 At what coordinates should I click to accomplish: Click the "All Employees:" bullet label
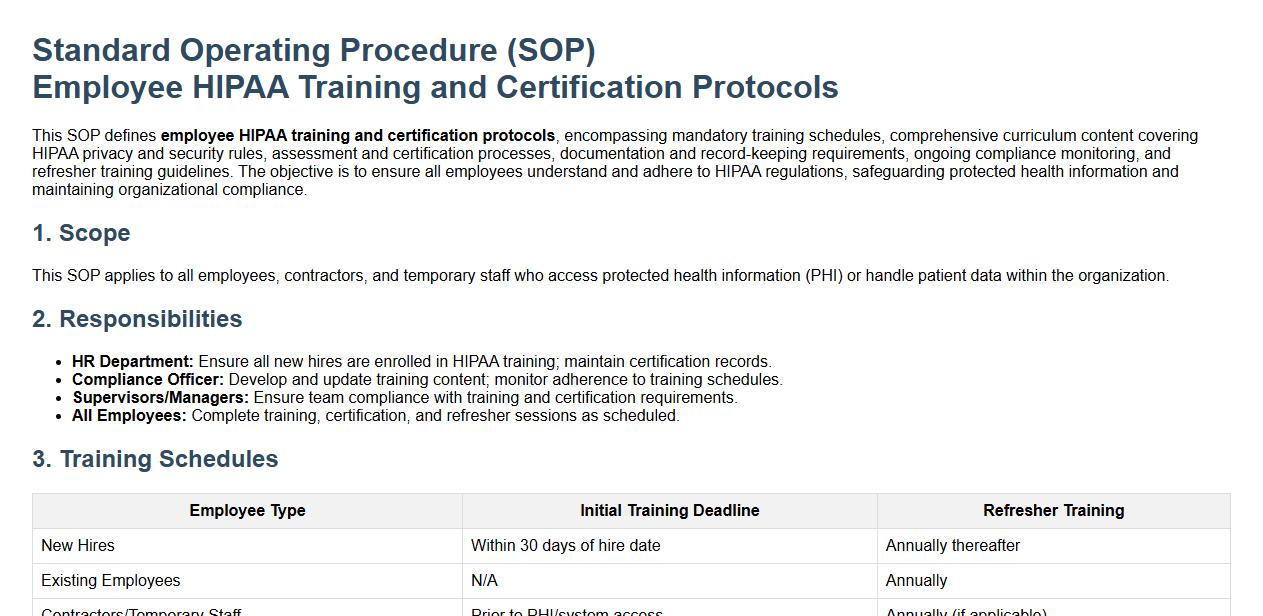[x=129, y=416]
